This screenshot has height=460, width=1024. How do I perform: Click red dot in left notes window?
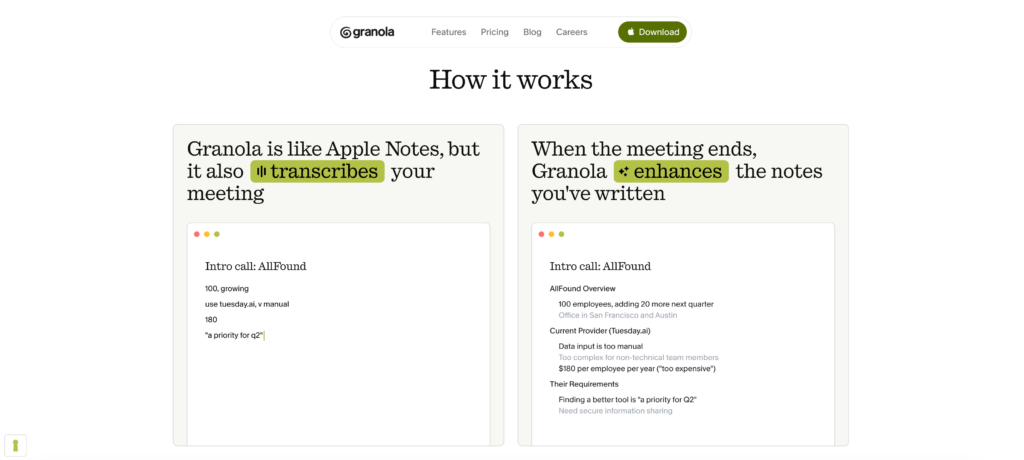pyautogui.click(x=197, y=234)
